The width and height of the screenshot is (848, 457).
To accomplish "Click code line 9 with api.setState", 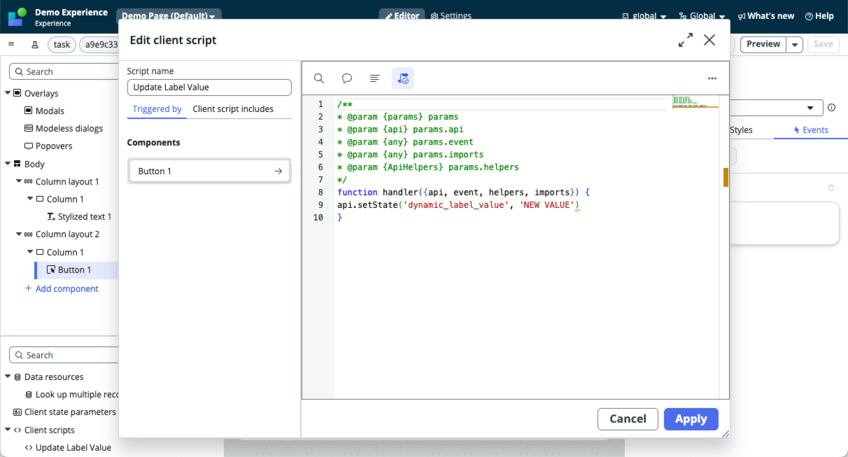I will point(458,205).
